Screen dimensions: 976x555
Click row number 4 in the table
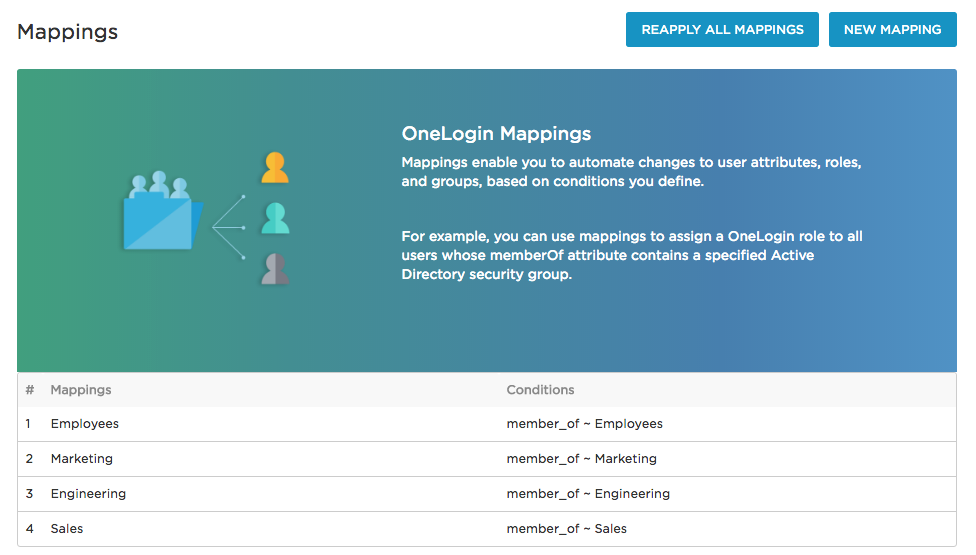point(30,529)
